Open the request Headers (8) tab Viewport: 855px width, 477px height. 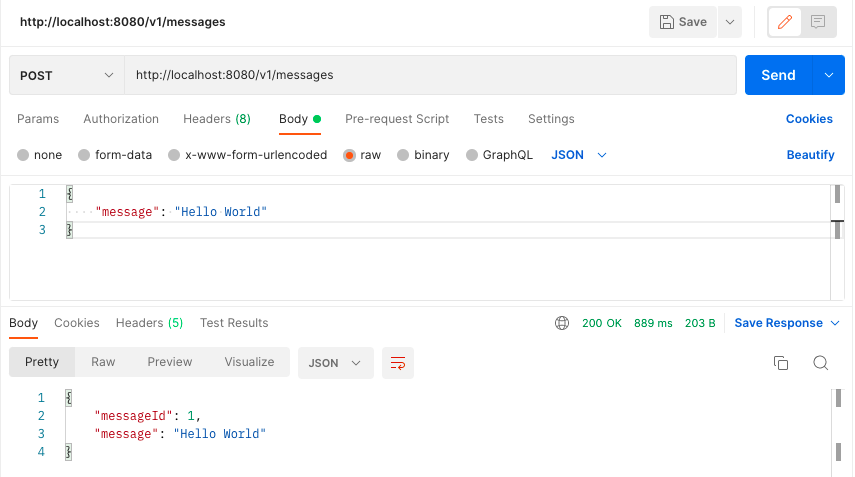pos(216,119)
